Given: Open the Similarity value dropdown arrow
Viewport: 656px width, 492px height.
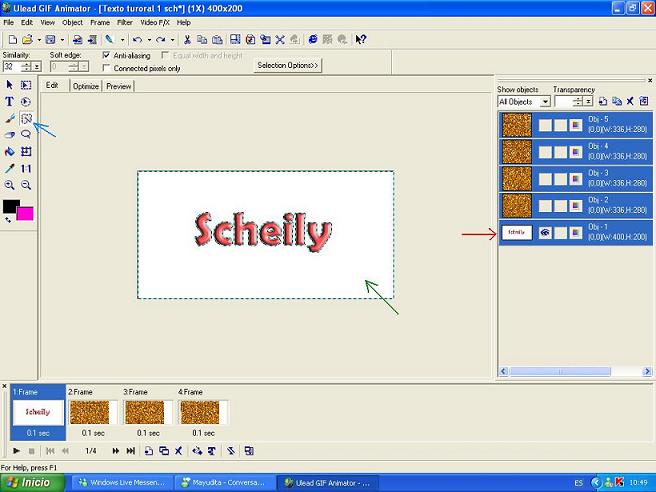Looking at the screenshot, I should (x=37, y=67).
